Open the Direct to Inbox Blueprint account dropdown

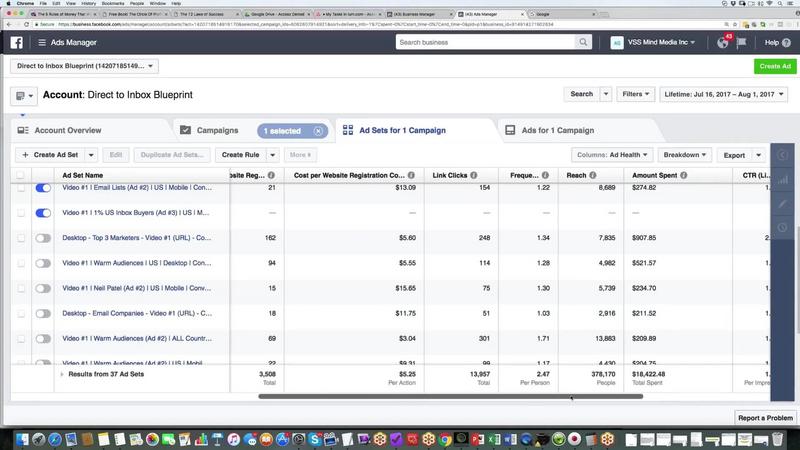point(84,66)
